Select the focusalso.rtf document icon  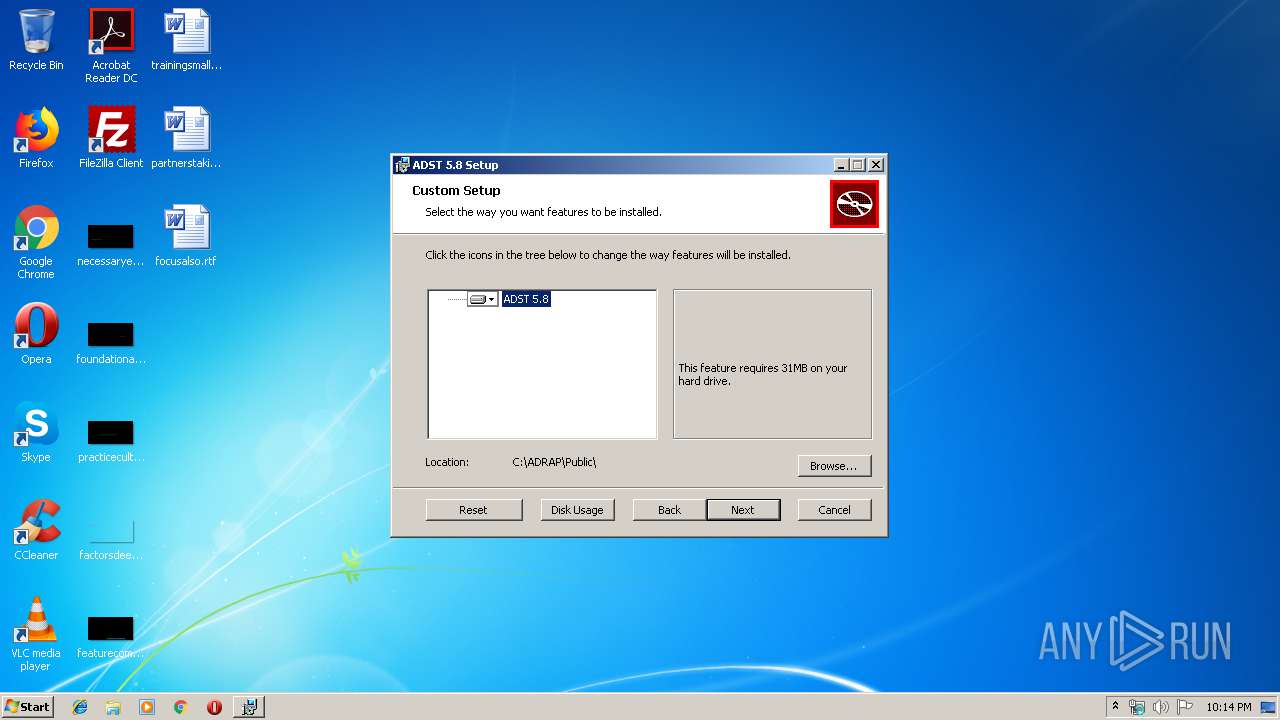pyautogui.click(x=187, y=236)
